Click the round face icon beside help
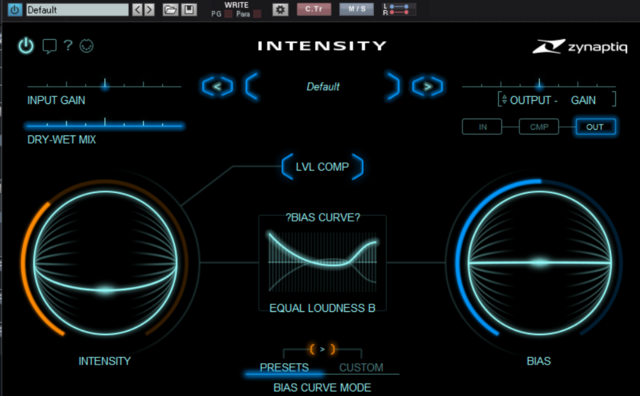The width and height of the screenshot is (640, 396). click(87, 46)
